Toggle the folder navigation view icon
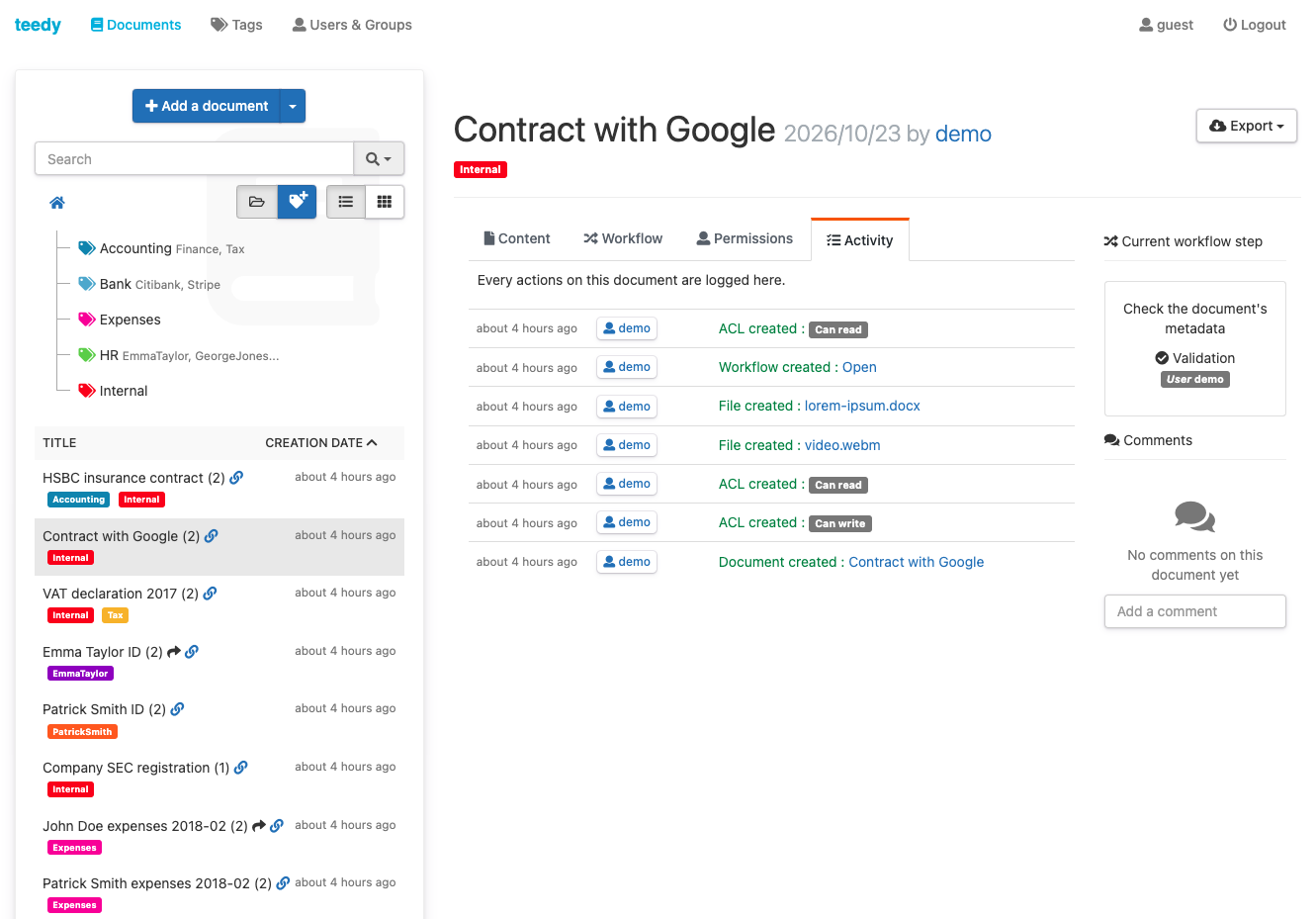 point(257,202)
